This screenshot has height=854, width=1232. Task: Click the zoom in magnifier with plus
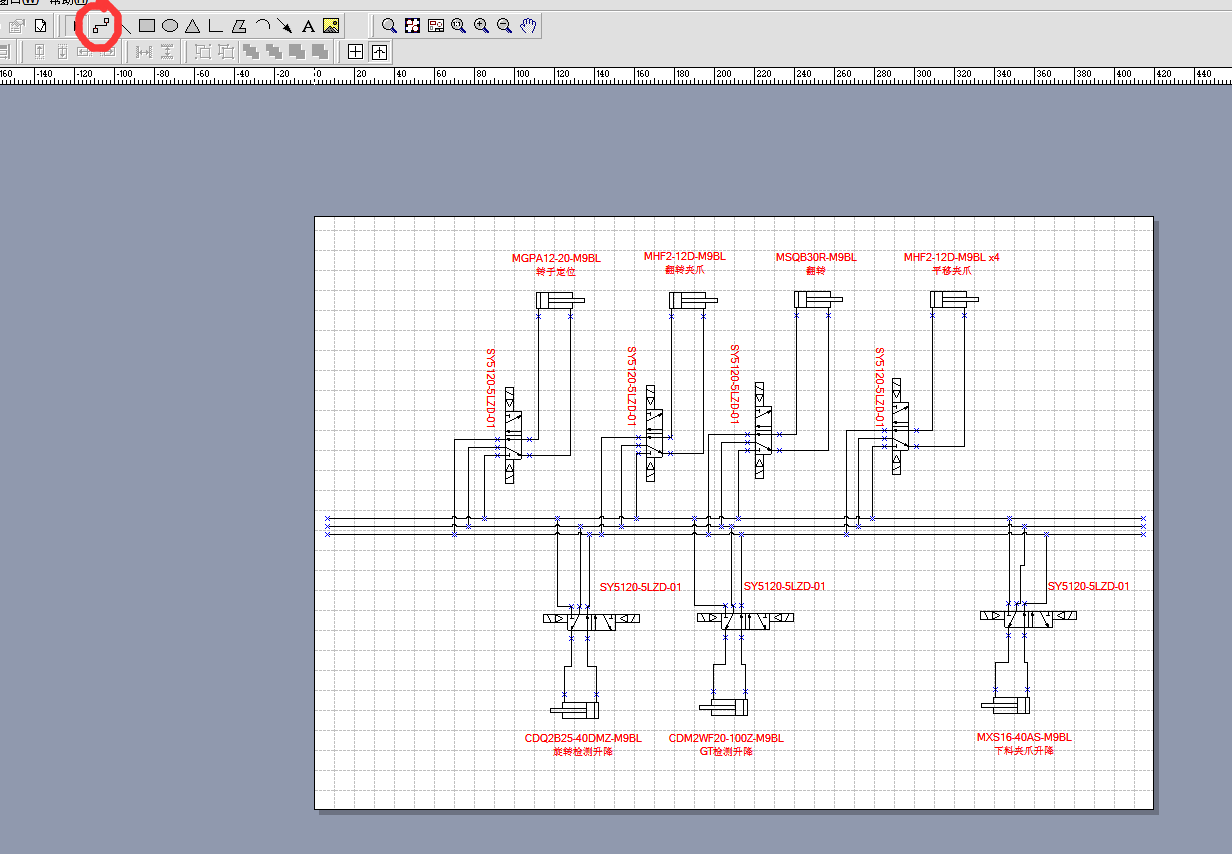click(x=481, y=26)
